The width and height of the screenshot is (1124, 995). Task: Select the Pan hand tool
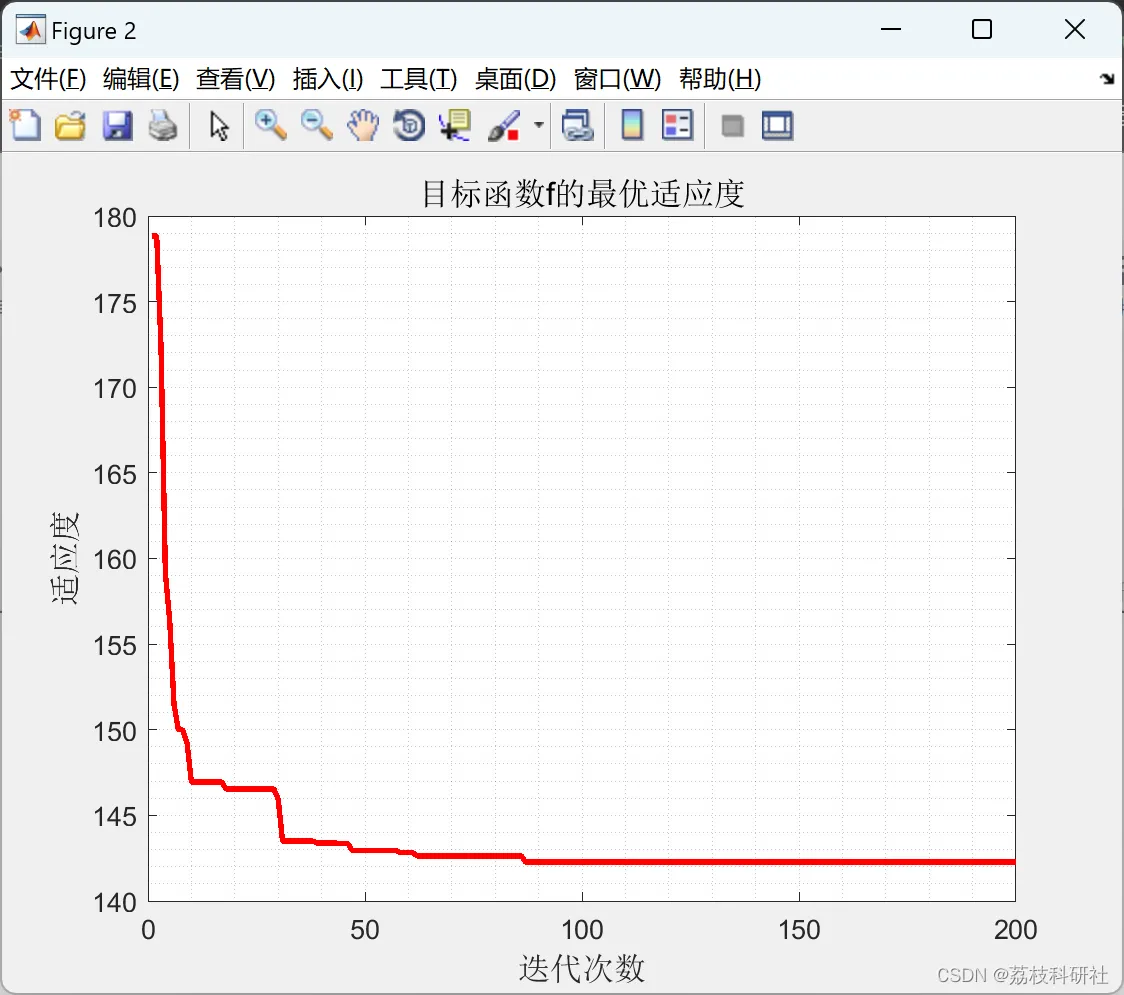[363, 125]
